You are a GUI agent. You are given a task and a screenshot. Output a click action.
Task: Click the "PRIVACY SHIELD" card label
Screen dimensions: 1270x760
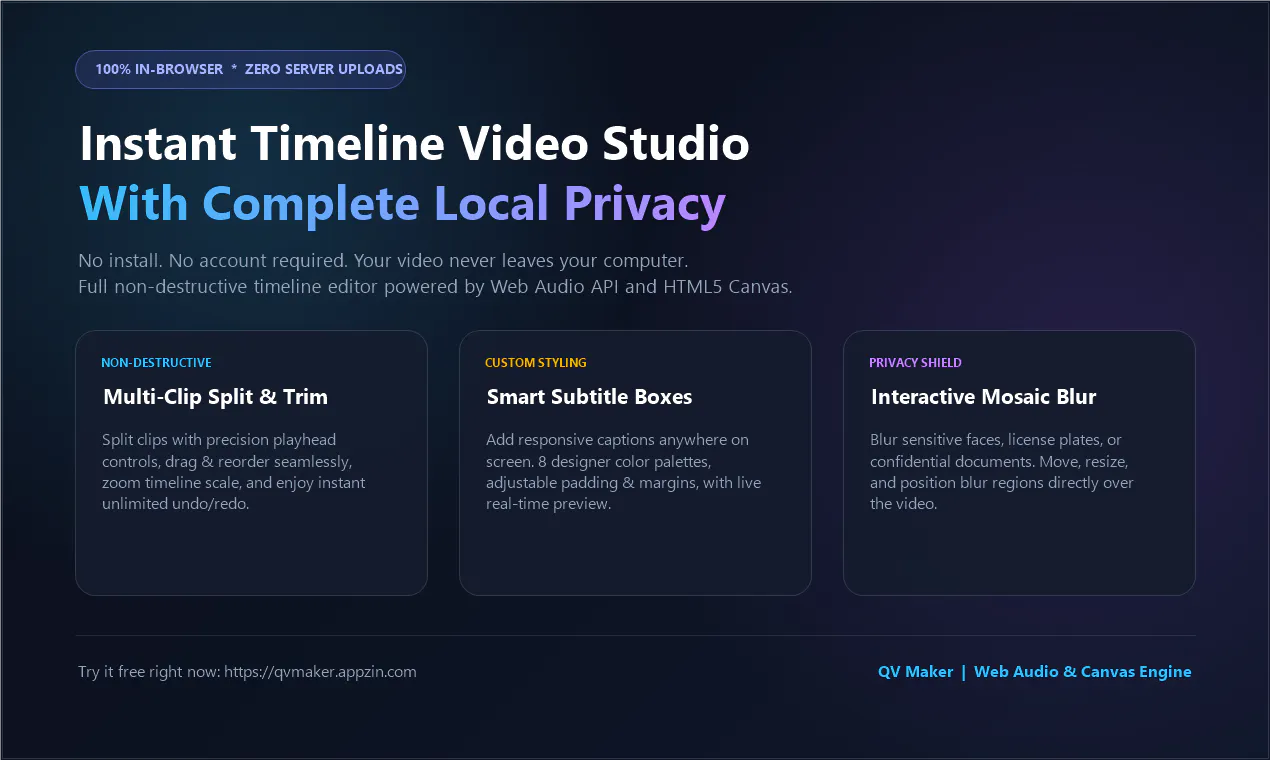(x=915, y=363)
